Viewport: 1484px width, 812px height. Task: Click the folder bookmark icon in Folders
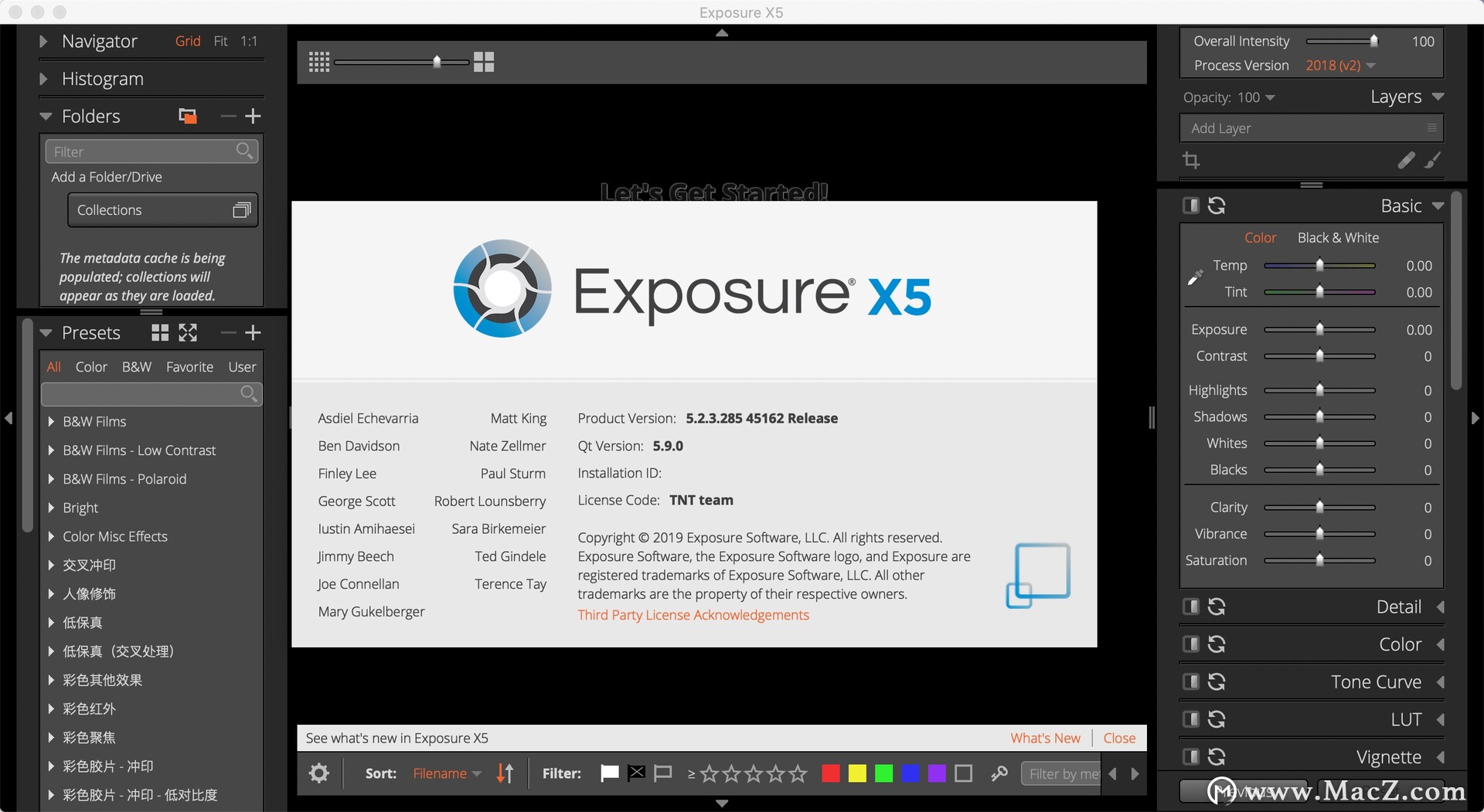[x=187, y=116]
